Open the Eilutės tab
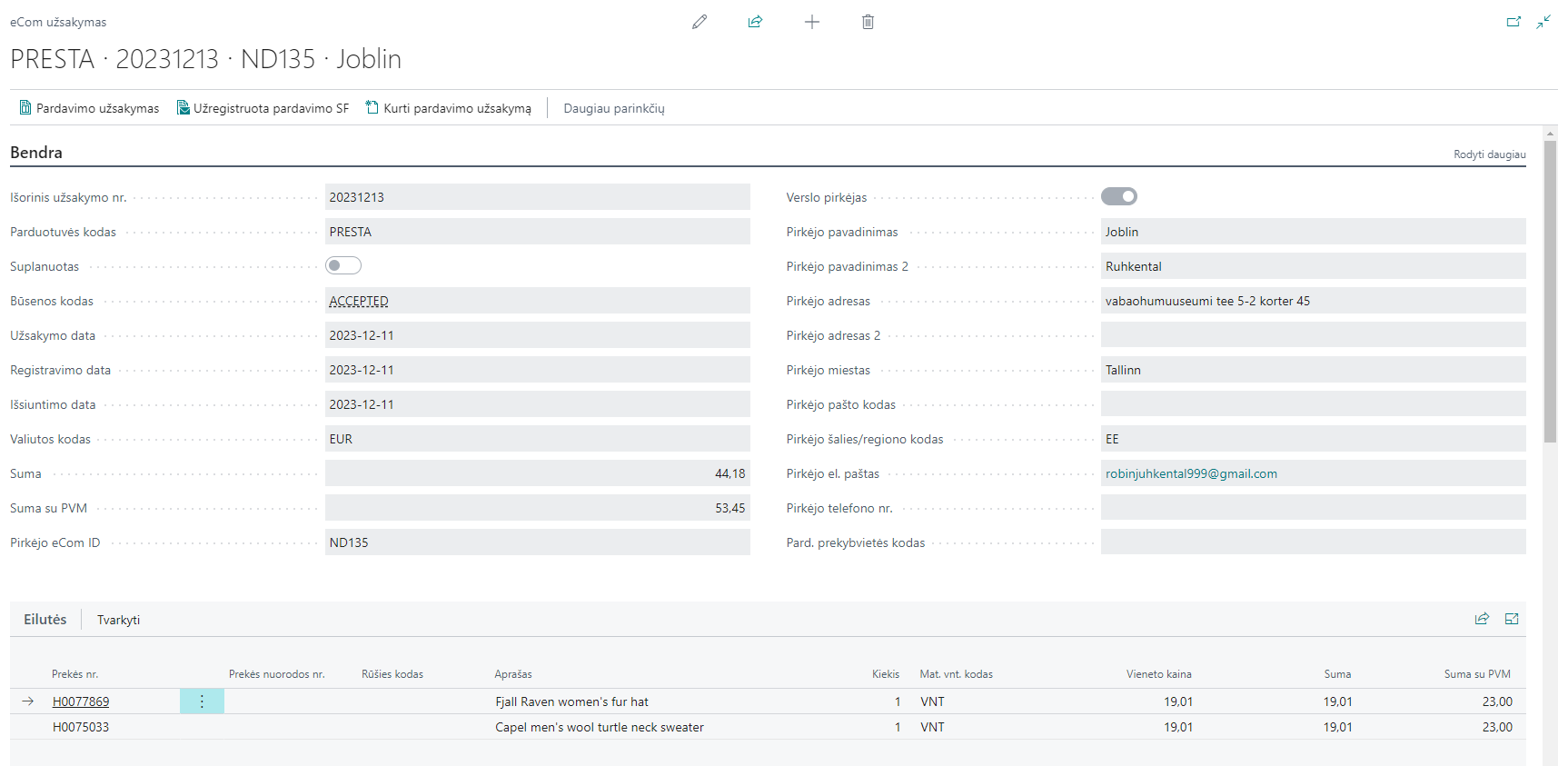The height and width of the screenshot is (766, 1568). [x=45, y=619]
